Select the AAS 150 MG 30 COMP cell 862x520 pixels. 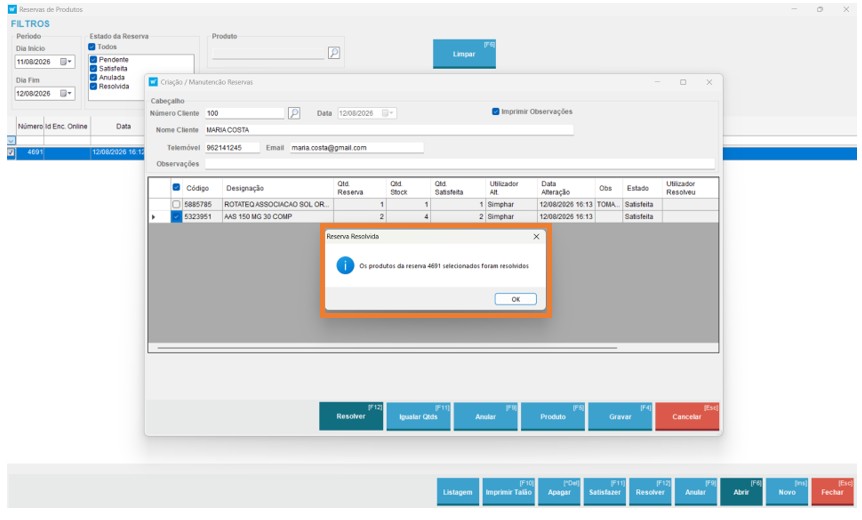click(x=278, y=217)
